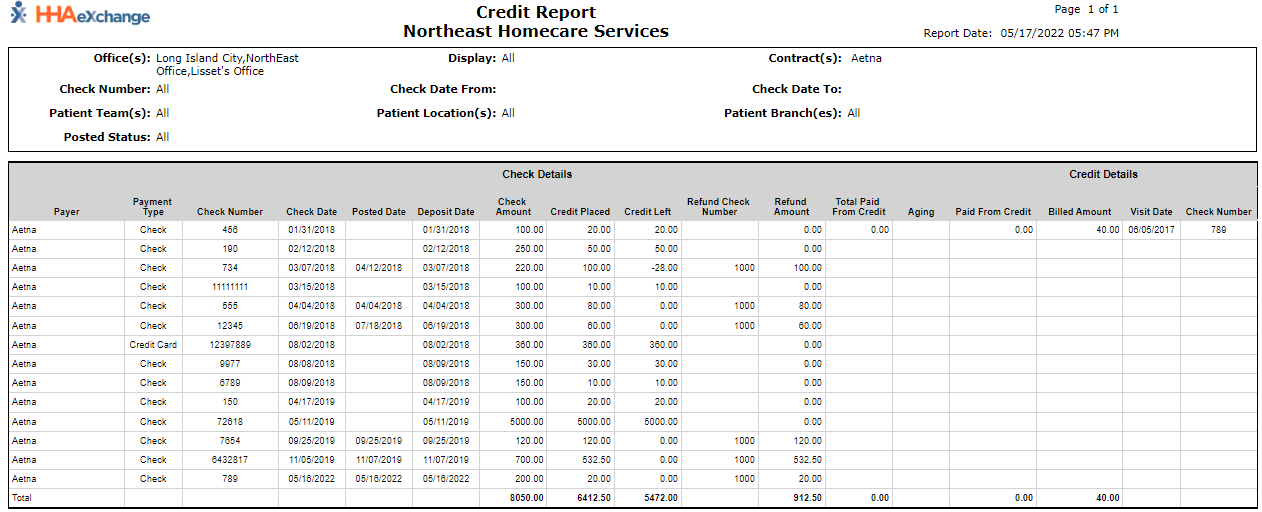
Task: Click the Check Date column header
Action: (312, 212)
